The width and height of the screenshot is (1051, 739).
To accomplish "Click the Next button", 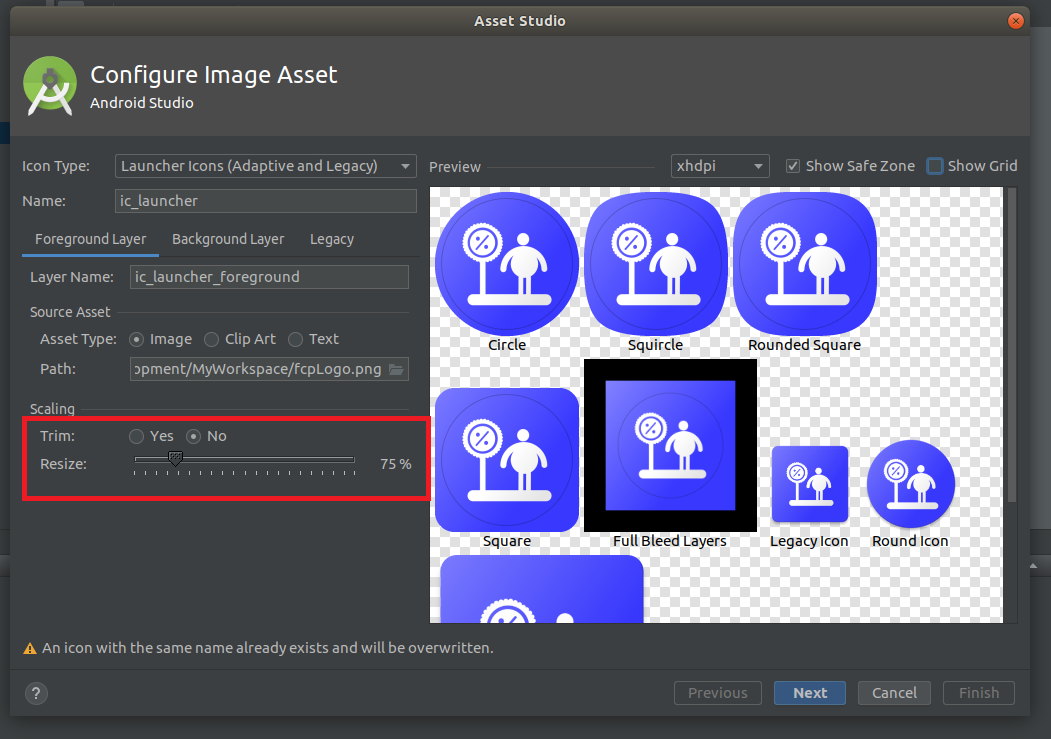I will [809, 692].
